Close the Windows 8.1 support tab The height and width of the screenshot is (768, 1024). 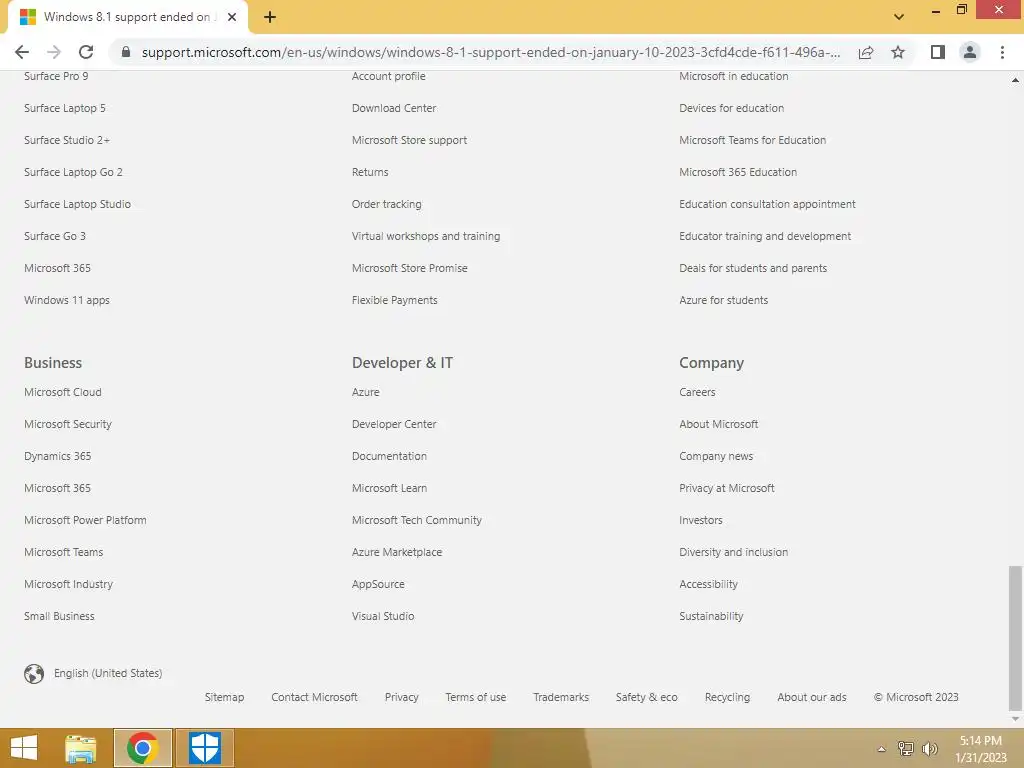(232, 17)
